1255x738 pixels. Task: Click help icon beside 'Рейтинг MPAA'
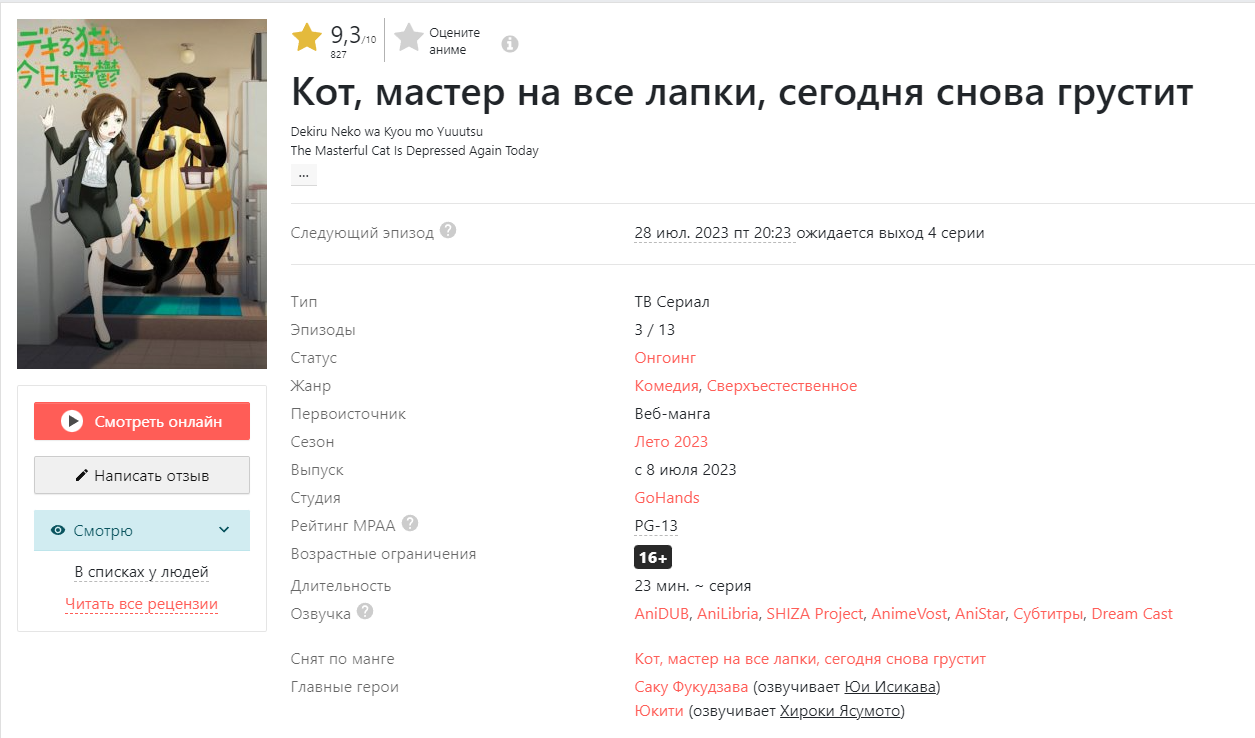(410, 524)
